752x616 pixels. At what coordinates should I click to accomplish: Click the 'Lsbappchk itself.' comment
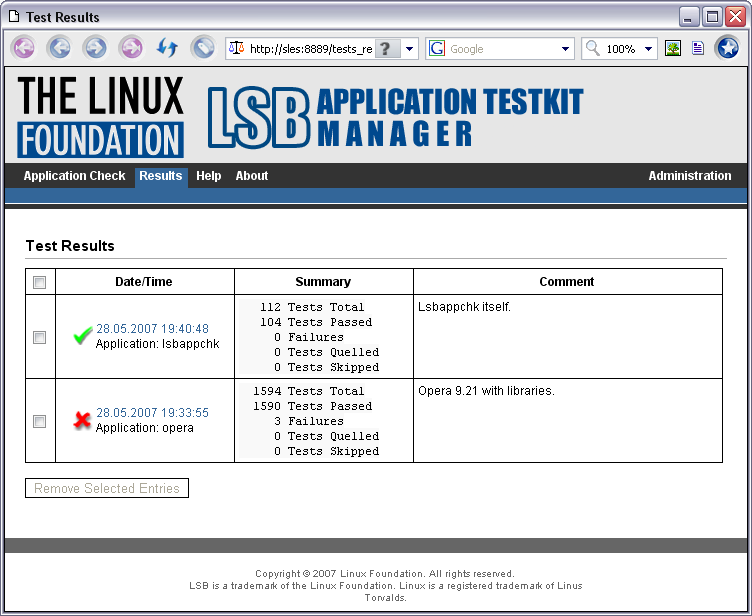pos(464,307)
